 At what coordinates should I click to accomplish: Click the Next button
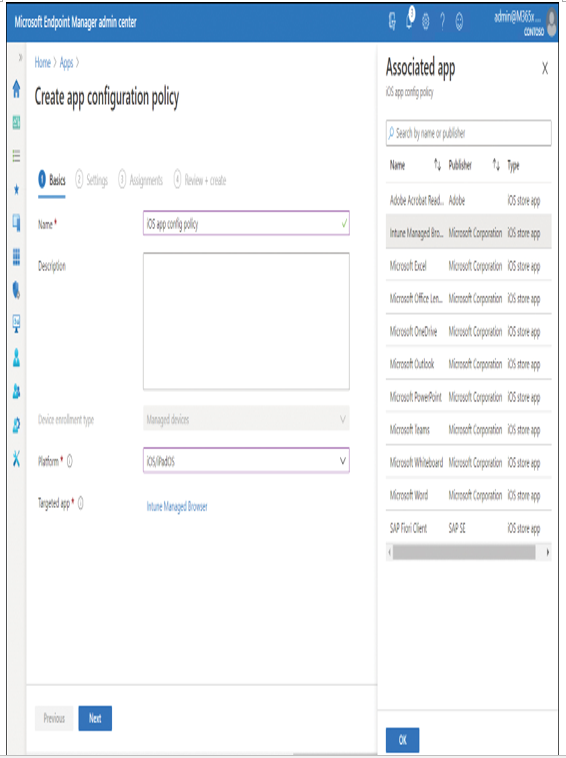tap(95, 718)
